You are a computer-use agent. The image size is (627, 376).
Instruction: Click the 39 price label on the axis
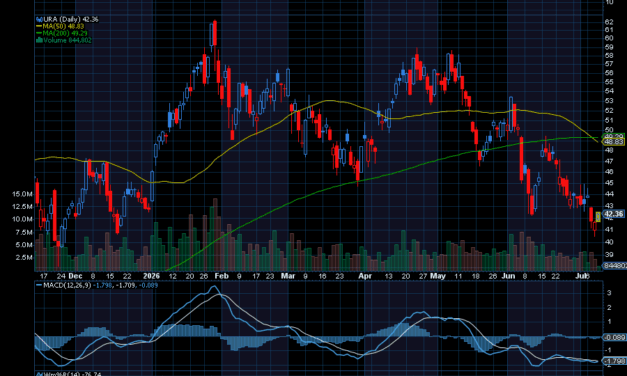(x=609, y=255)
